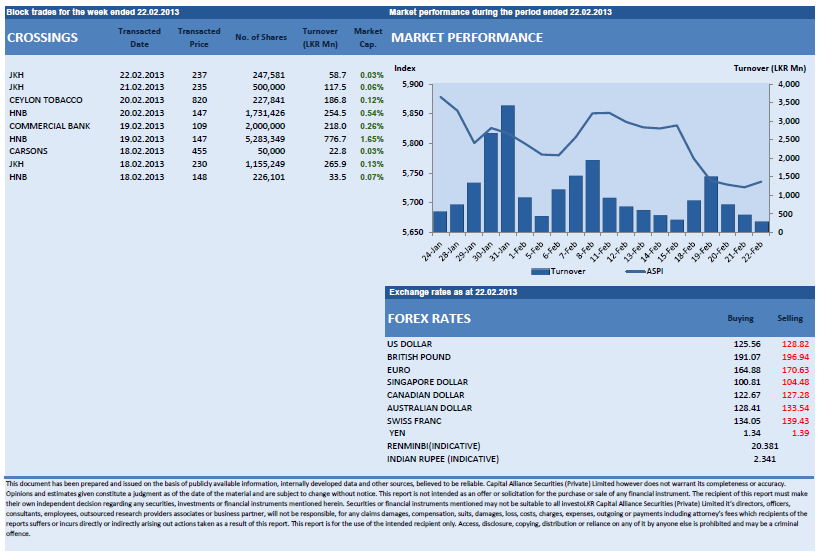Click the Turnover (LKR Mn) column header in the crossings table
820x558 pixels.
coord(320,38)
